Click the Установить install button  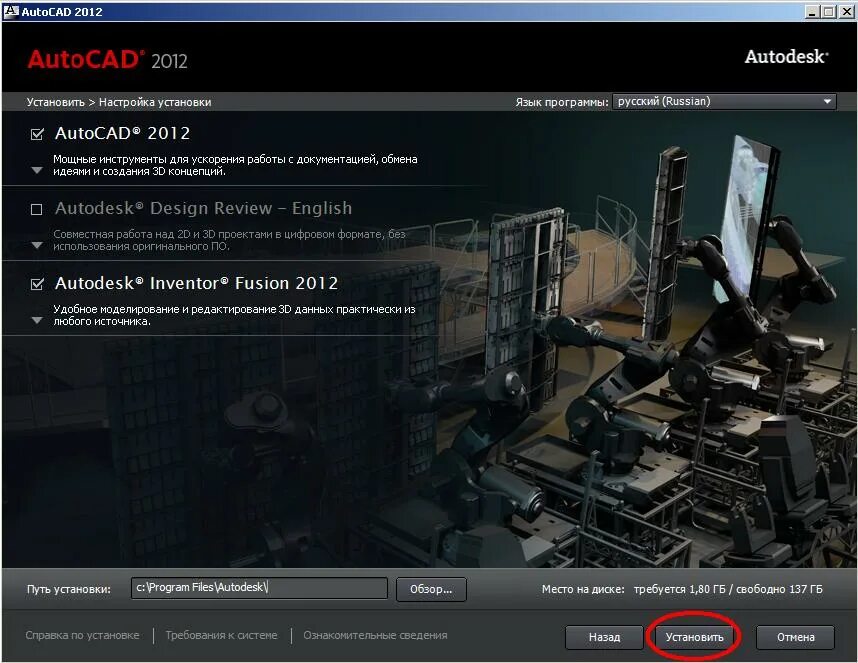click(694, 637)
